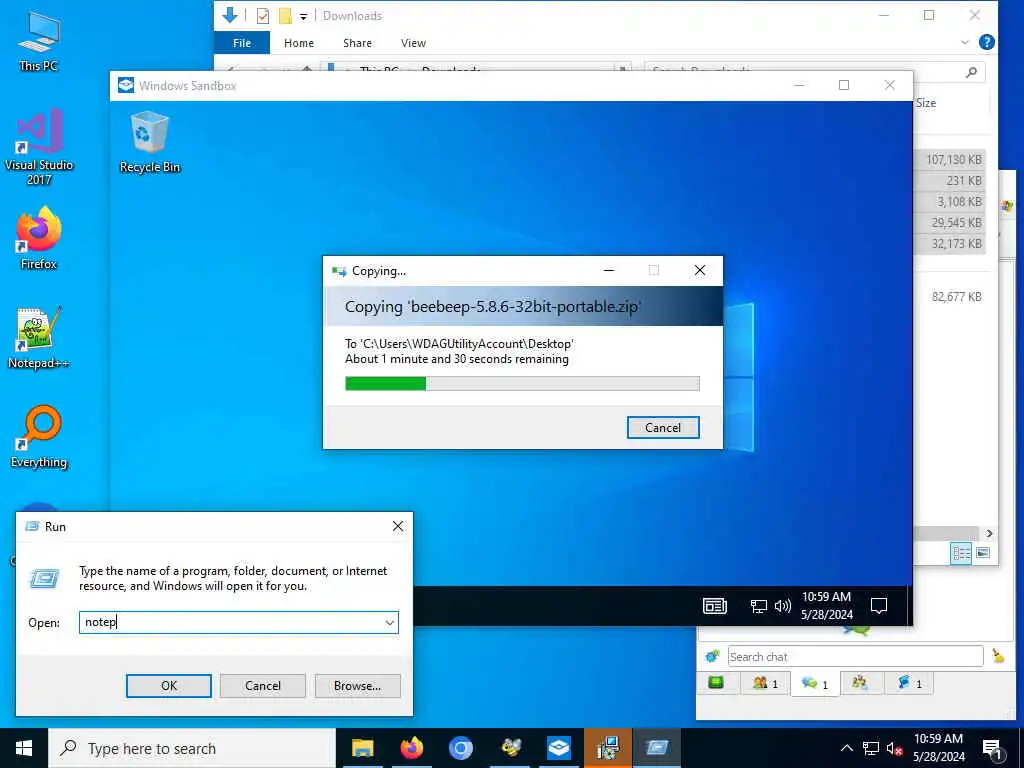Switch to Windows Sandbox taskbar icon
Viewport: 1024px width, 768px height.
(559, 748)
